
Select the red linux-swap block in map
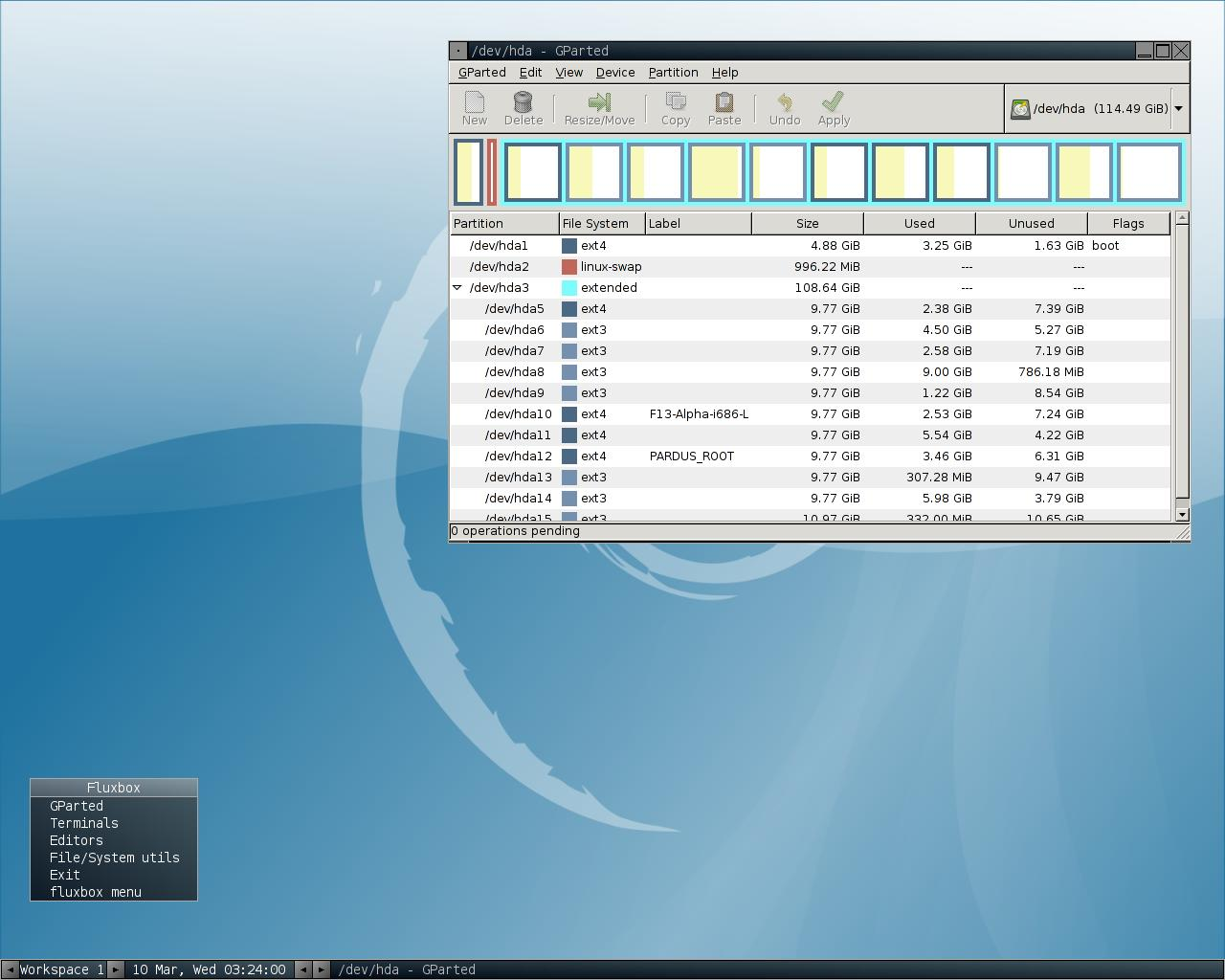492,172
